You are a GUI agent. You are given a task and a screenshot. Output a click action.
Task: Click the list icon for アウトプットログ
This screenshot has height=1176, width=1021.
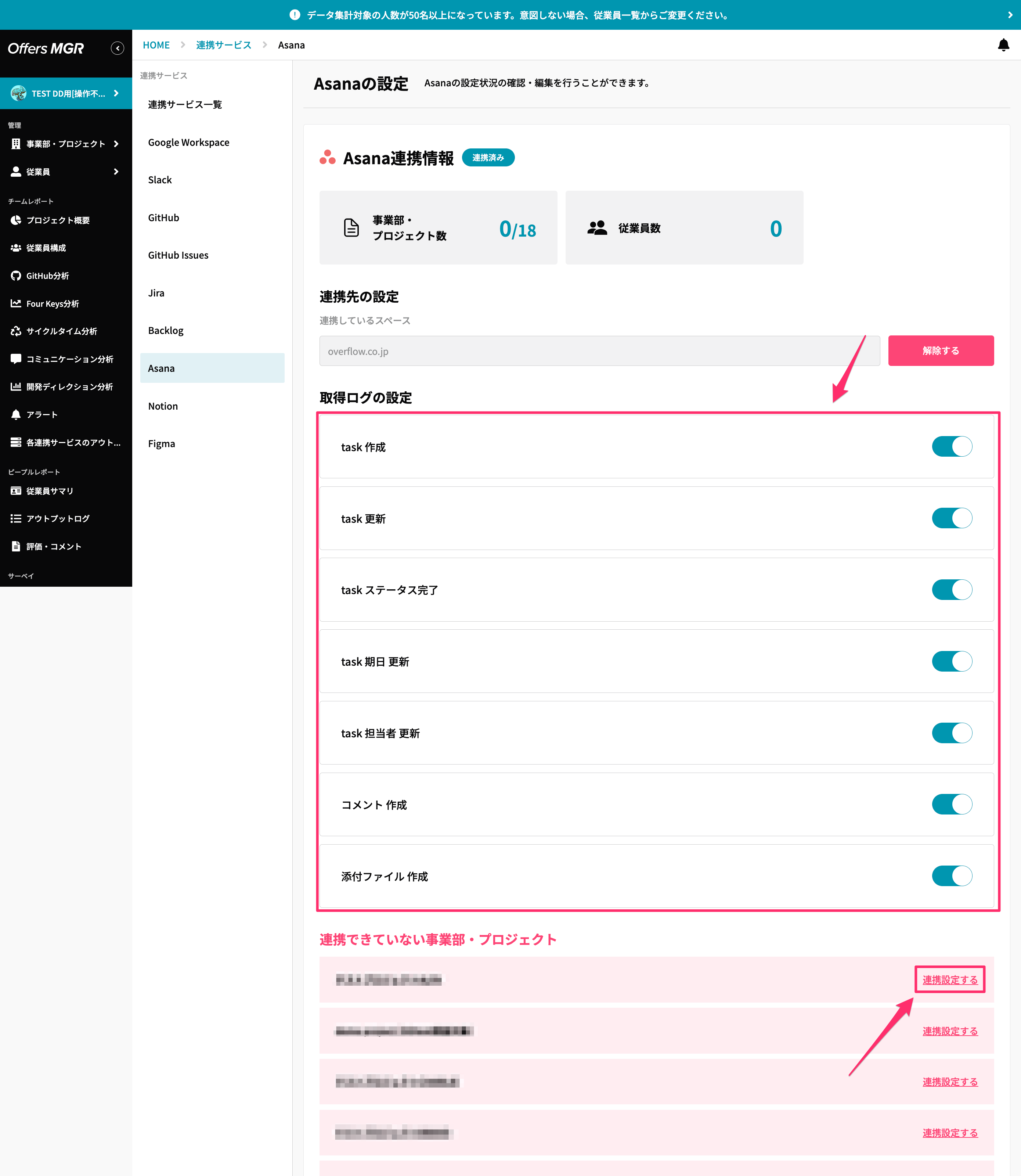(x=16, y=519)
